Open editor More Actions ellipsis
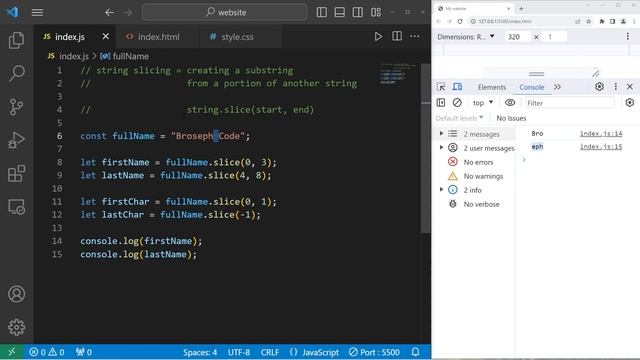640x360 pixels. click(415, 36)
